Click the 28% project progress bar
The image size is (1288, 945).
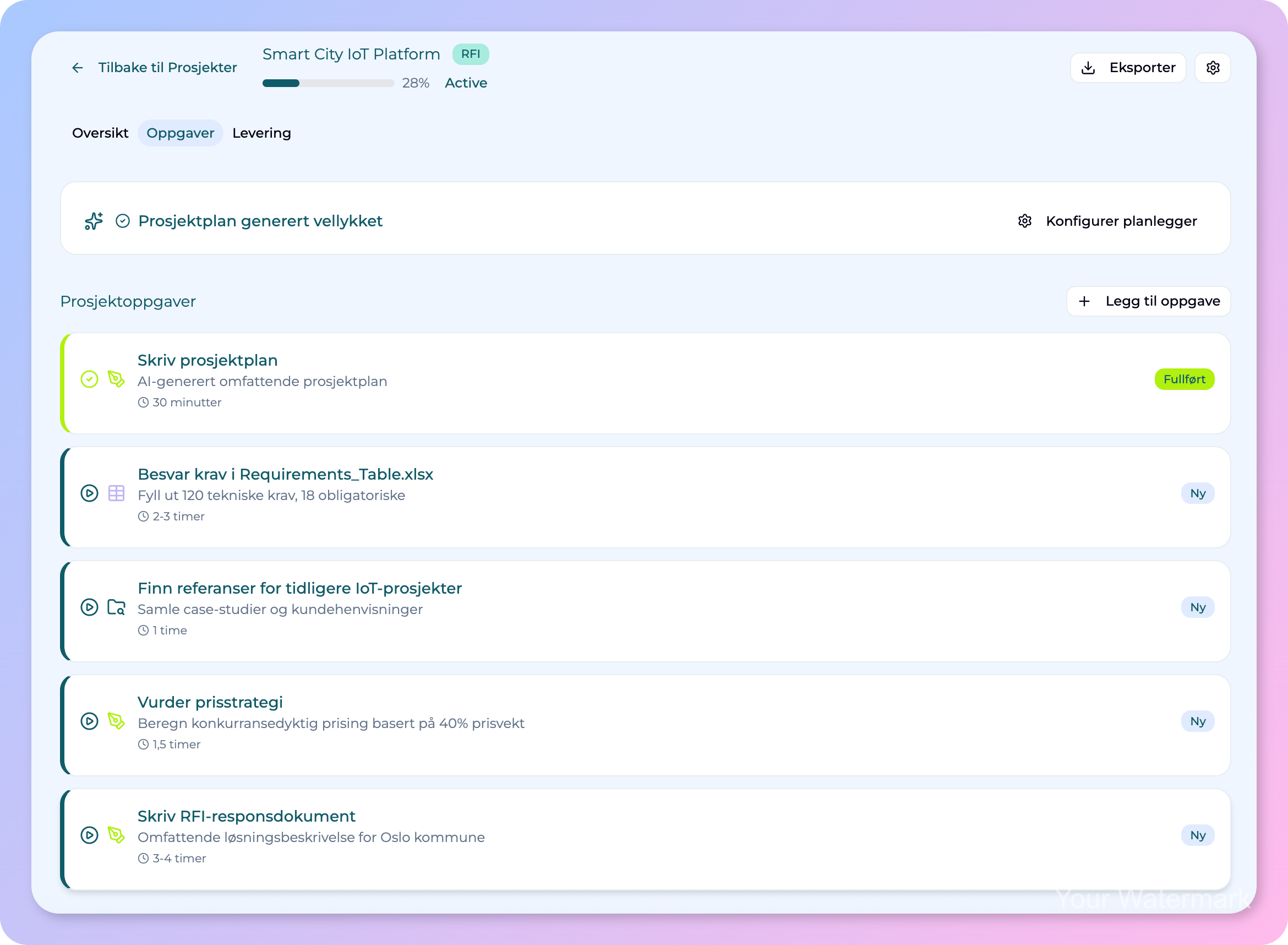click(328, 84)
